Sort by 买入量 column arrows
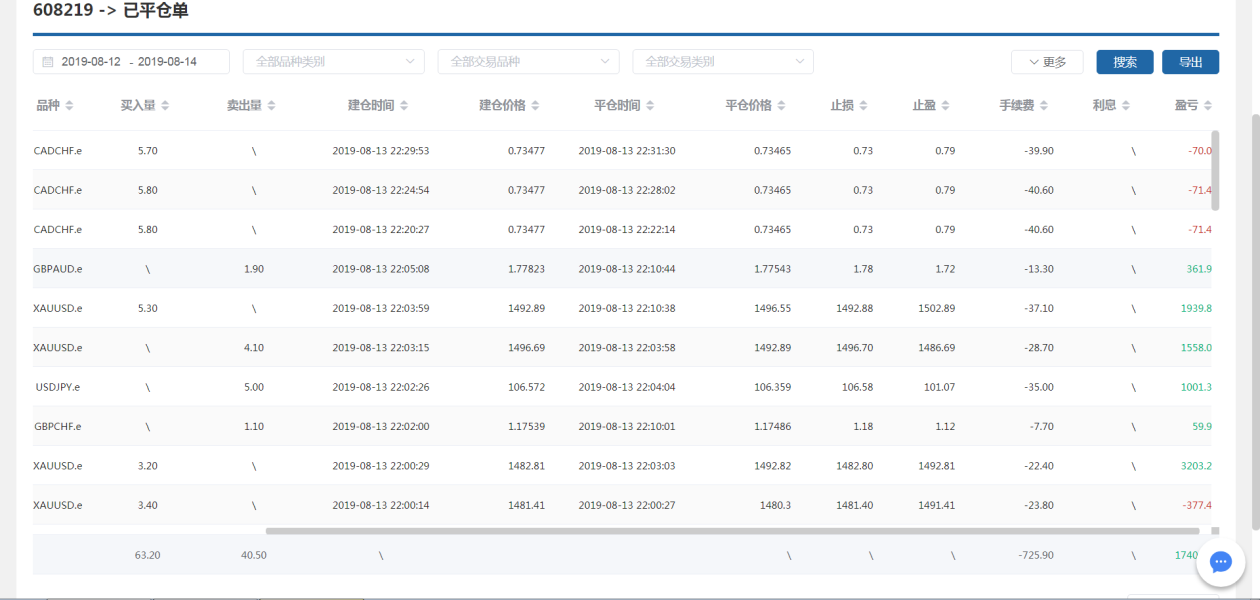This screenshot has width=1260, height=600. coord(165,106)
